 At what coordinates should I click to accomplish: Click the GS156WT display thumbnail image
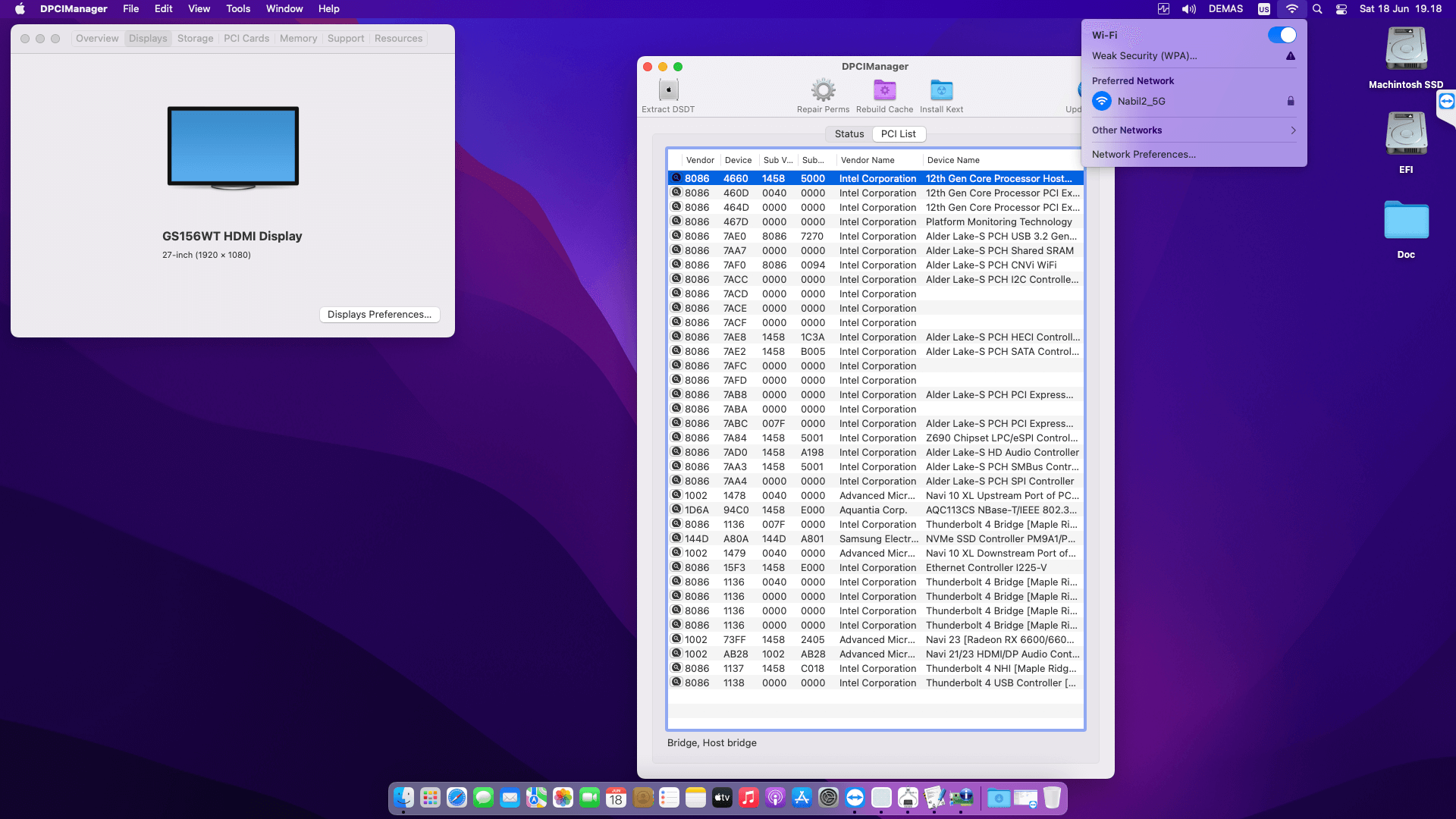[233, 148]
